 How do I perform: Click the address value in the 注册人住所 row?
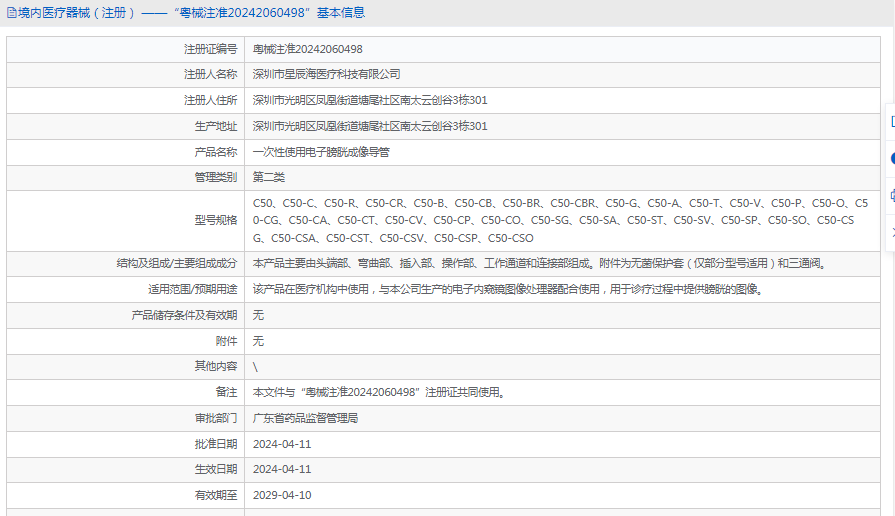370,100
